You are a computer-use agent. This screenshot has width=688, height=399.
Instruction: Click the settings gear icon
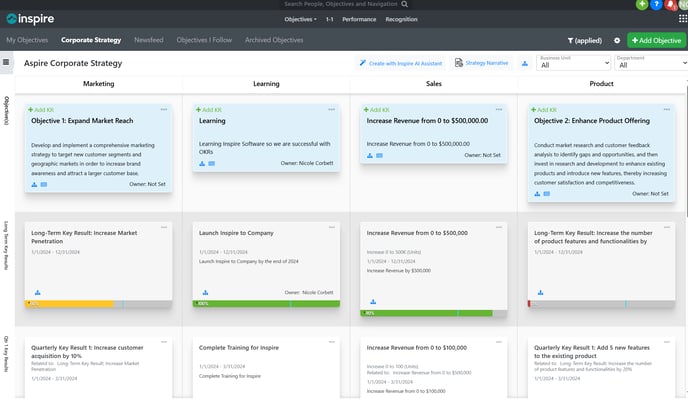(x=617, y=40)
